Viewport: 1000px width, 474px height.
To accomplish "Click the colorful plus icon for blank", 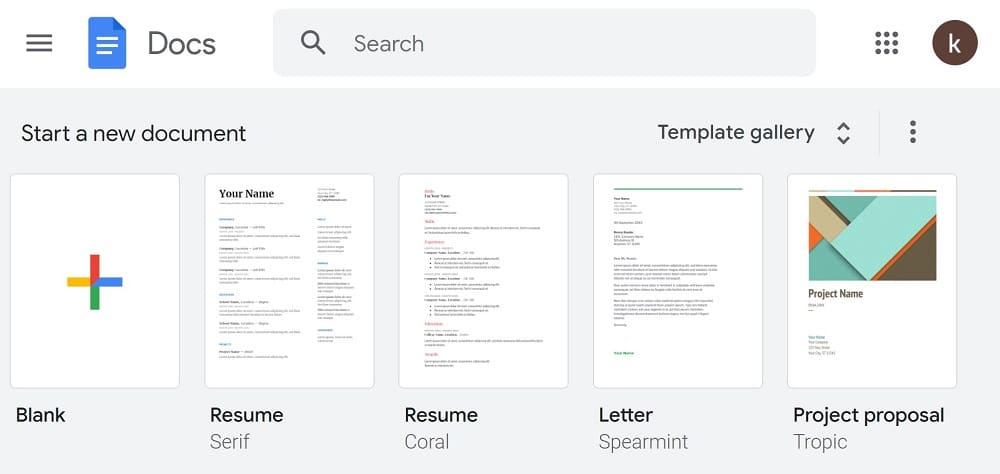I will (x=95, y=281).
